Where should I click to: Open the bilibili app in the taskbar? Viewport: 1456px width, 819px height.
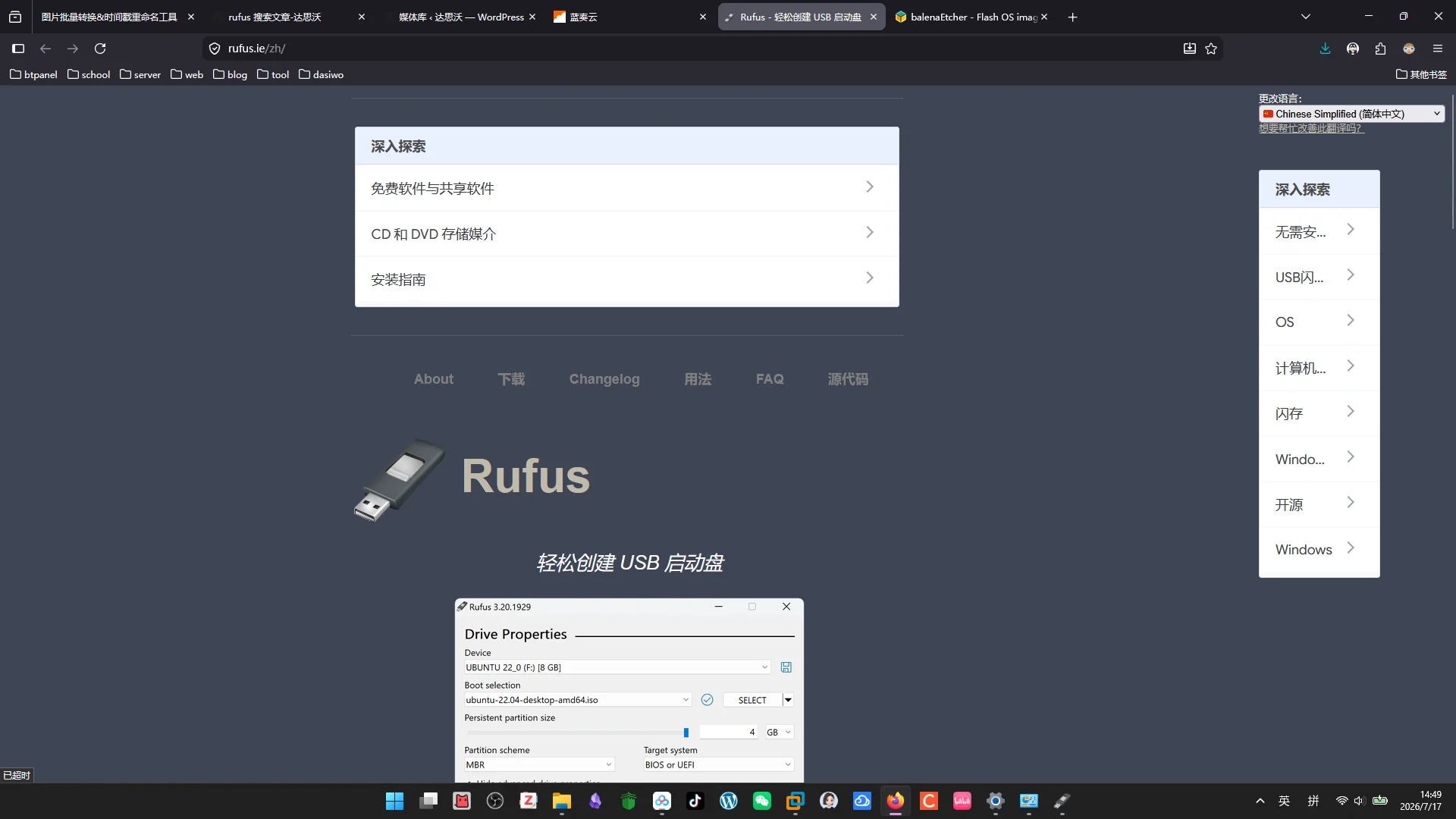962,801
